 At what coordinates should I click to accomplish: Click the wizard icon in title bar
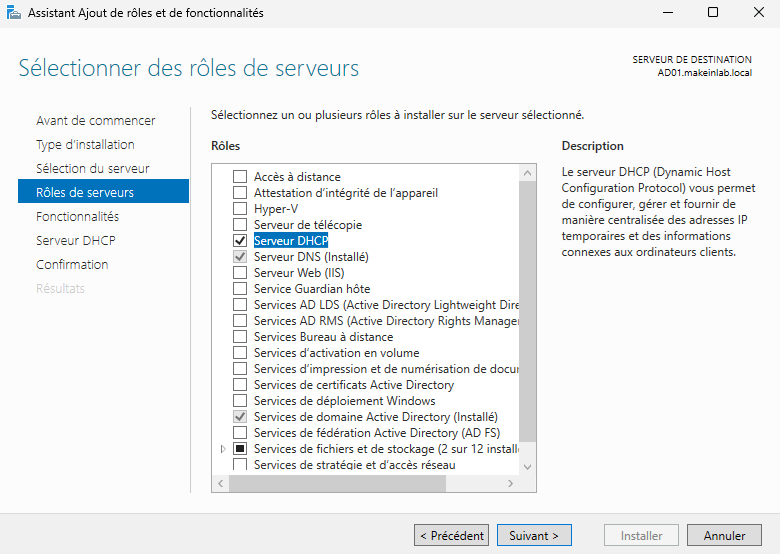13,13
